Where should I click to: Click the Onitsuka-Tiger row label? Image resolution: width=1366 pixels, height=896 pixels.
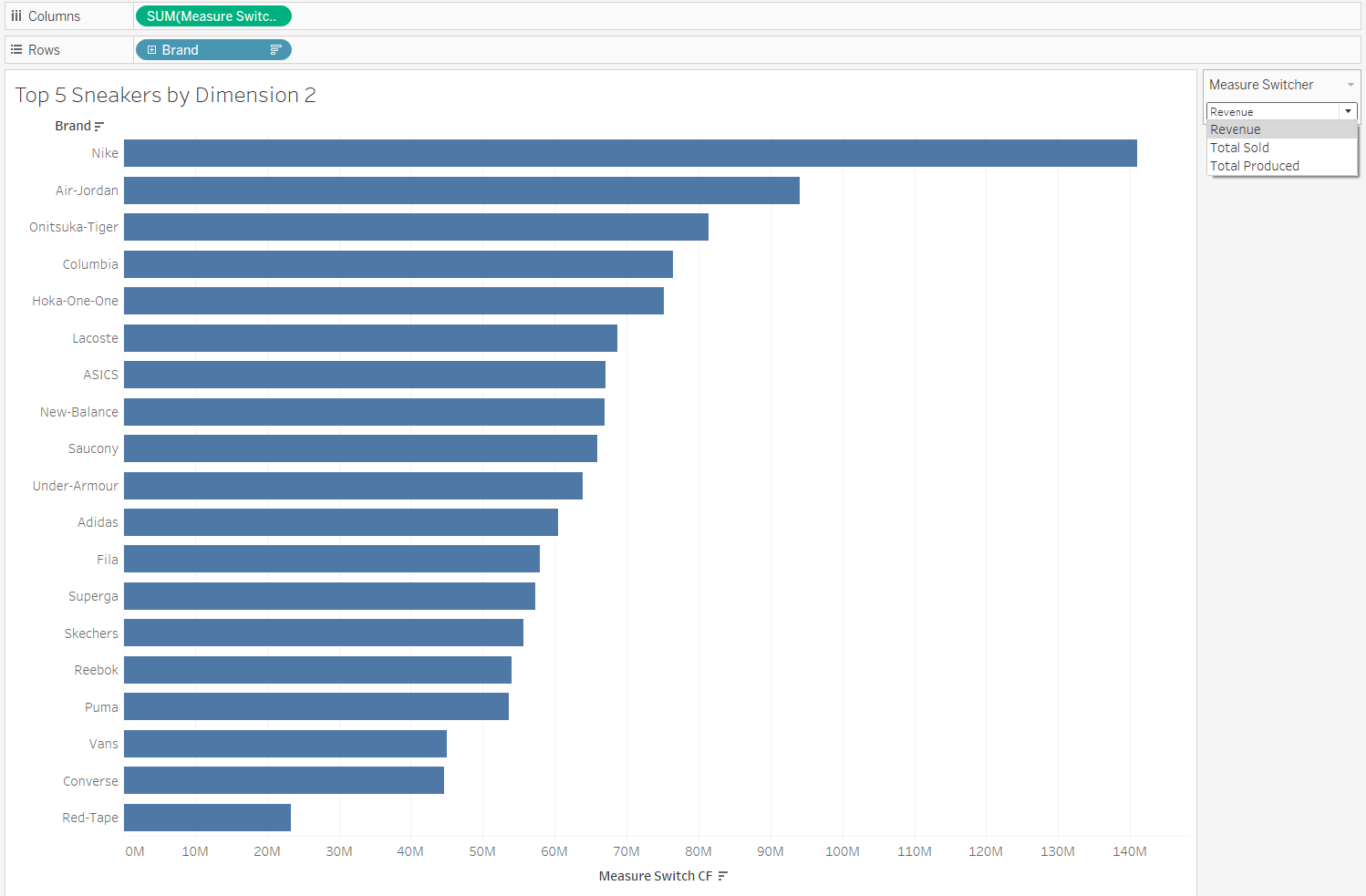tap(74, 227)
